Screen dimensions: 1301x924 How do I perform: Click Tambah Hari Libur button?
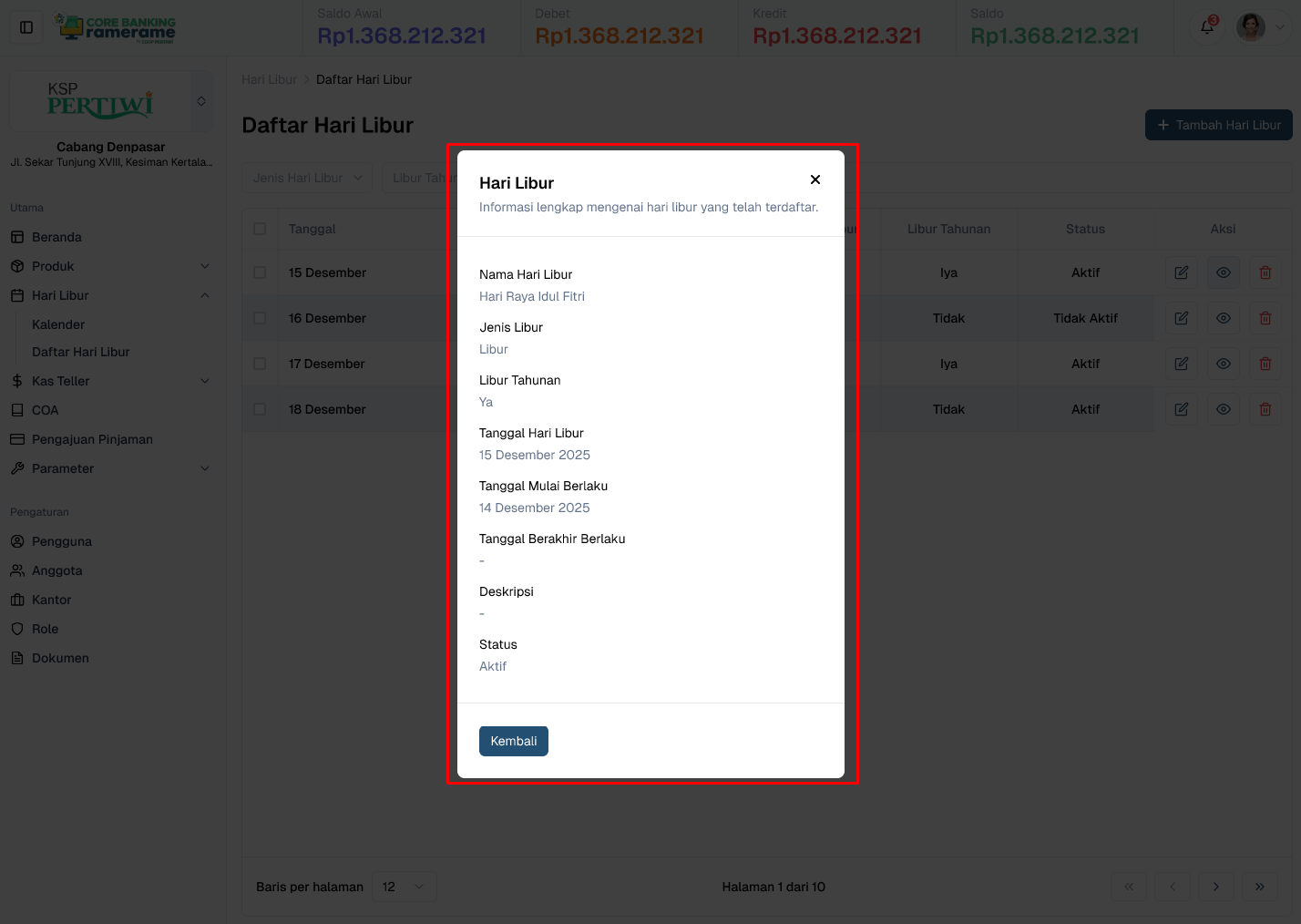[x=1218, y=125]
